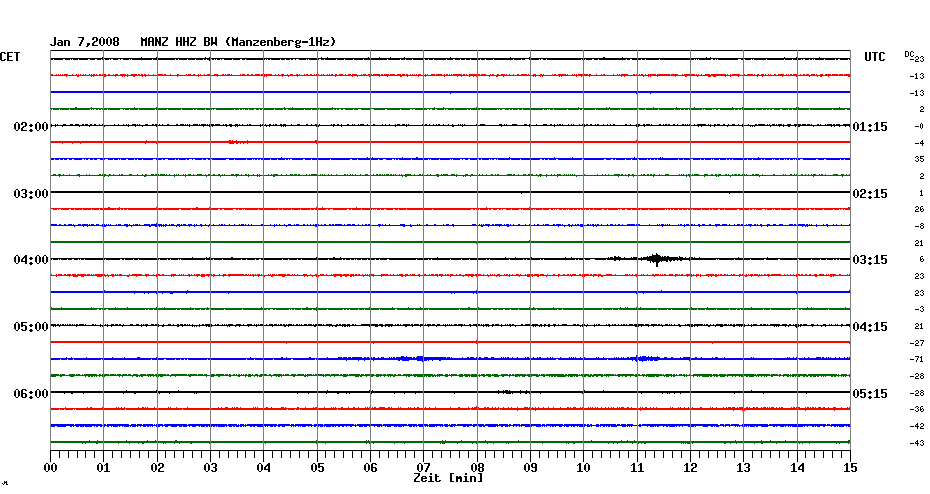Click the Jan 7,2008 date text
This screenshot has width=930, height=494.
point(85,42)
